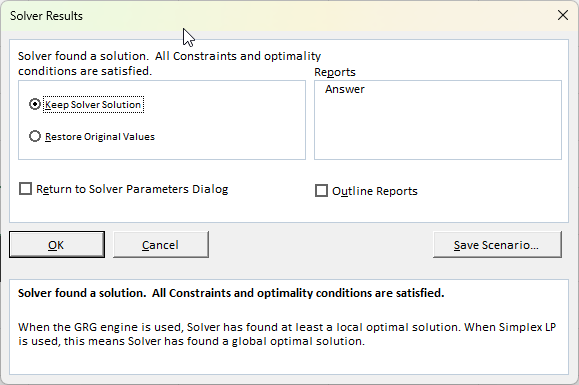
Task: Click the bold Solver found a solution message
Action: [231, 293]
